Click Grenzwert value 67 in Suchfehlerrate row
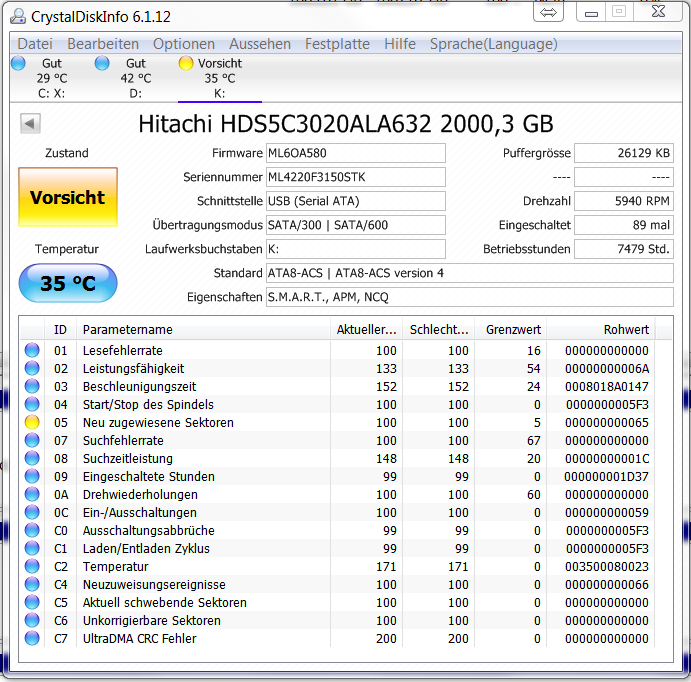Image resolution: width=691 pixels, height=682 pixels. tap(534, 441)
